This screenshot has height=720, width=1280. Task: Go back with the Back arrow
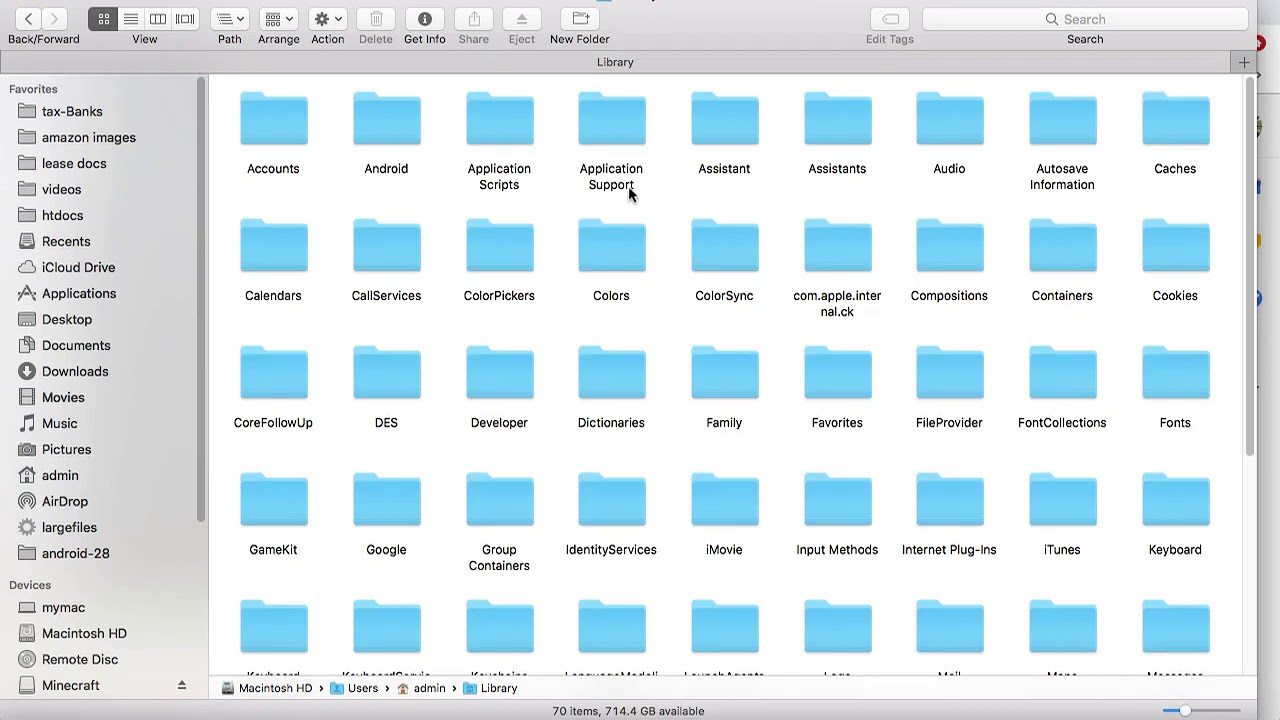(x=29, y=19)
